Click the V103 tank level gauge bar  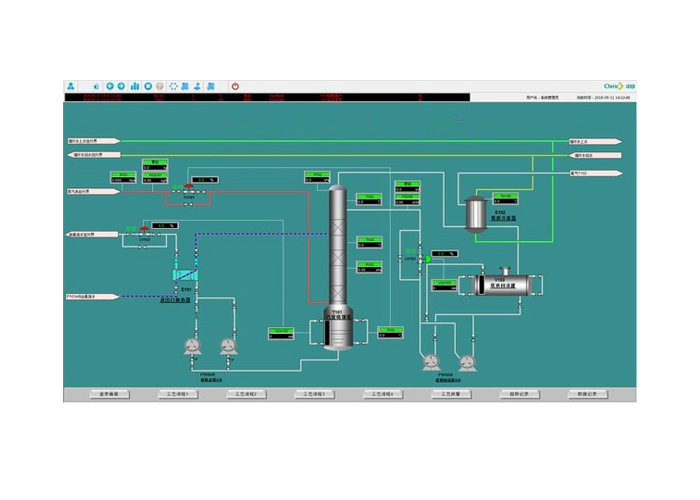481,286
